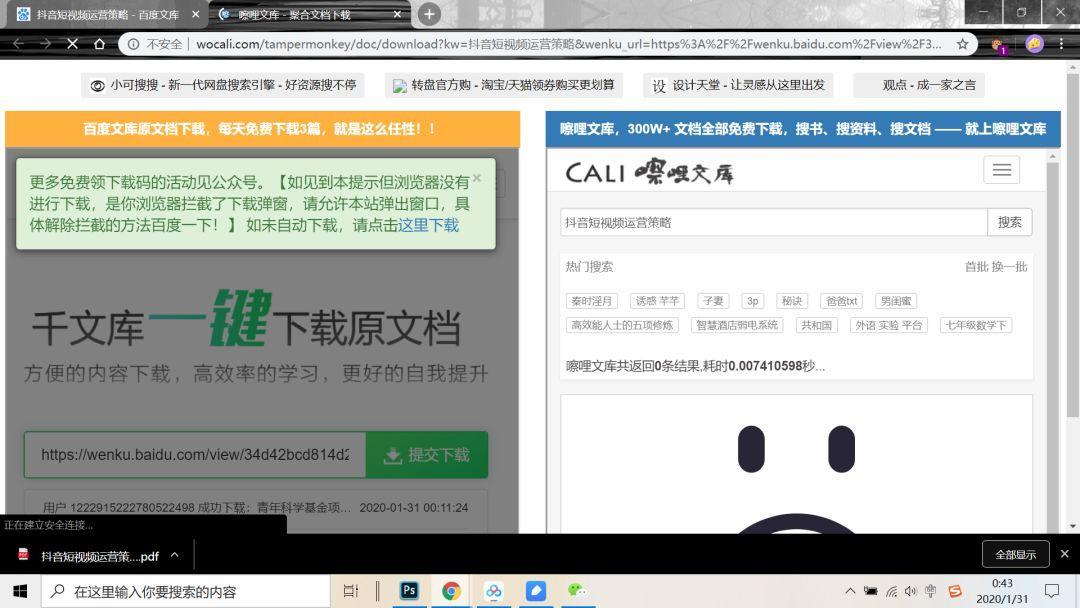Screen dimensions: 1080x608
Task: Select the 共和国 hot search tag
Action: [x=817, y=324]
